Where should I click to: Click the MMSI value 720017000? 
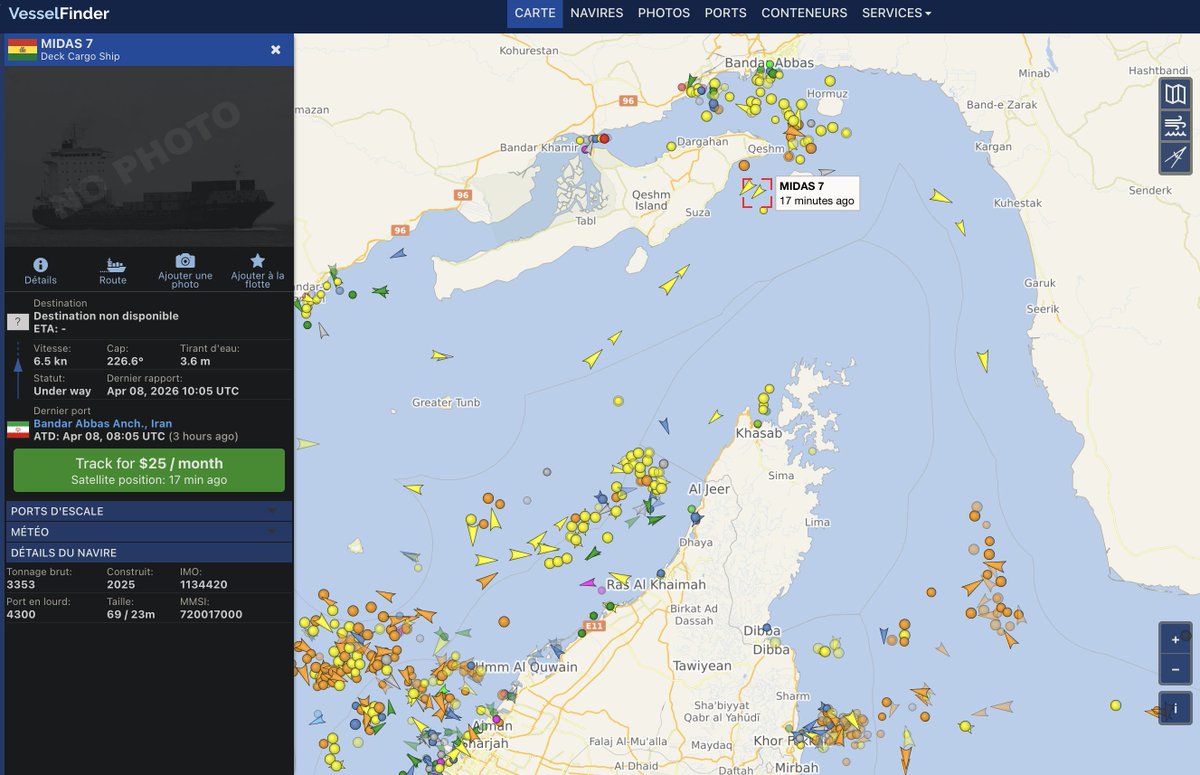click(211, 614)
